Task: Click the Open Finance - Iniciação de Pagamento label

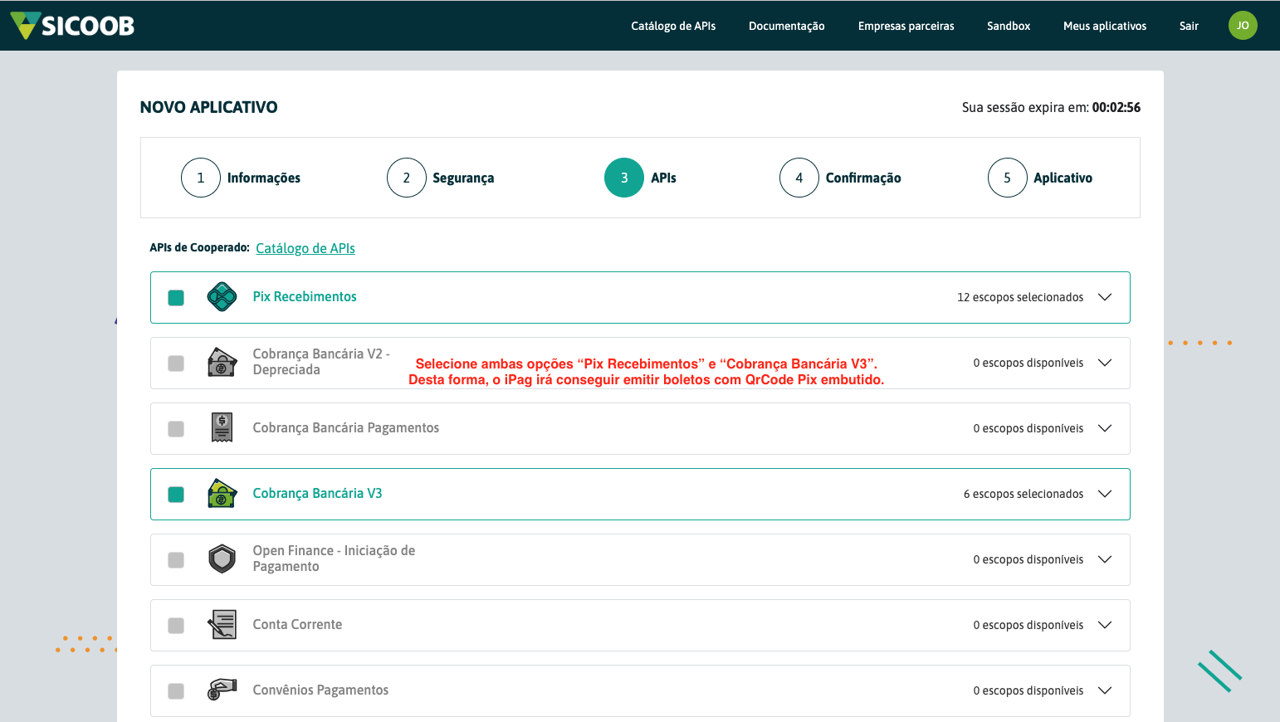Action: pyautogui.click(x=334, y=559)
